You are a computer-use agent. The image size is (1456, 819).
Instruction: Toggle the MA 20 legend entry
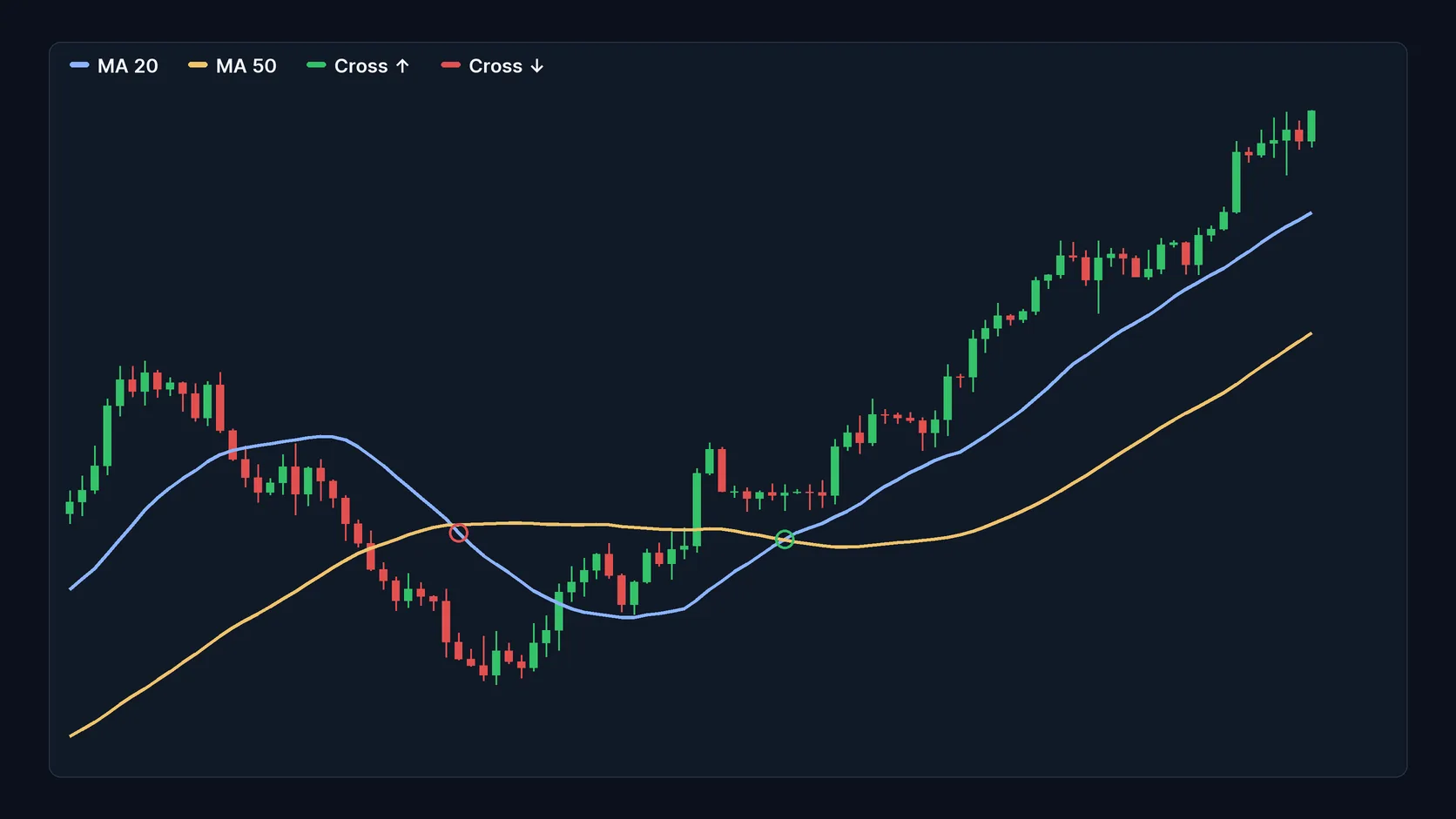pos(114,66)
